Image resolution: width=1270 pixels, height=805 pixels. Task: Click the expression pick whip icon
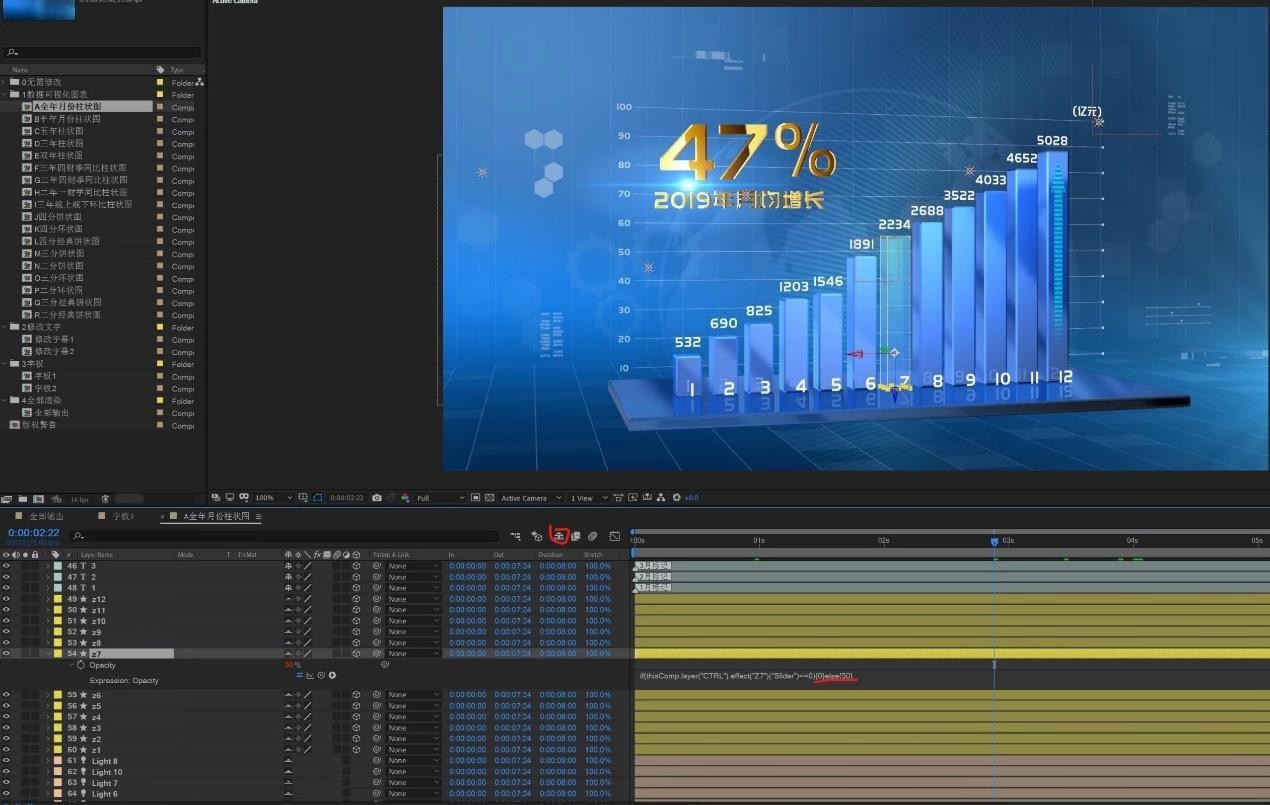click(321, 675)
